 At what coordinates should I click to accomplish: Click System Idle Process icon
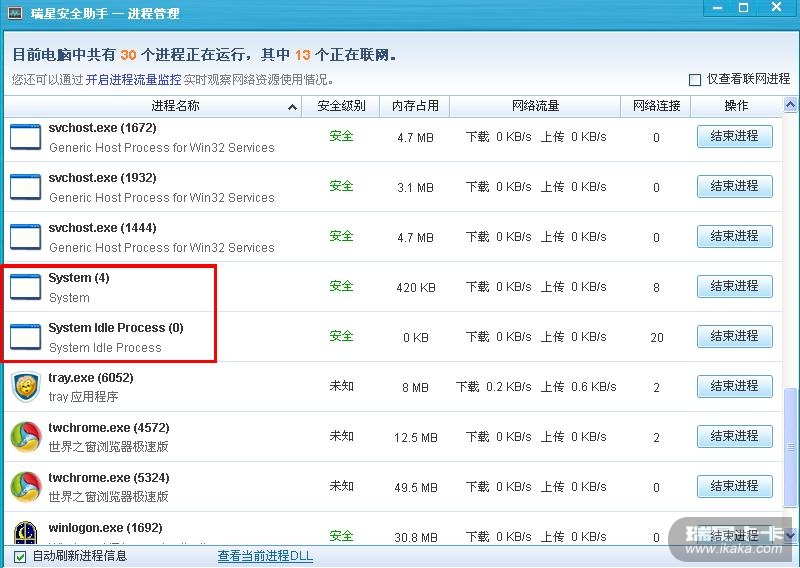(26, 337)
